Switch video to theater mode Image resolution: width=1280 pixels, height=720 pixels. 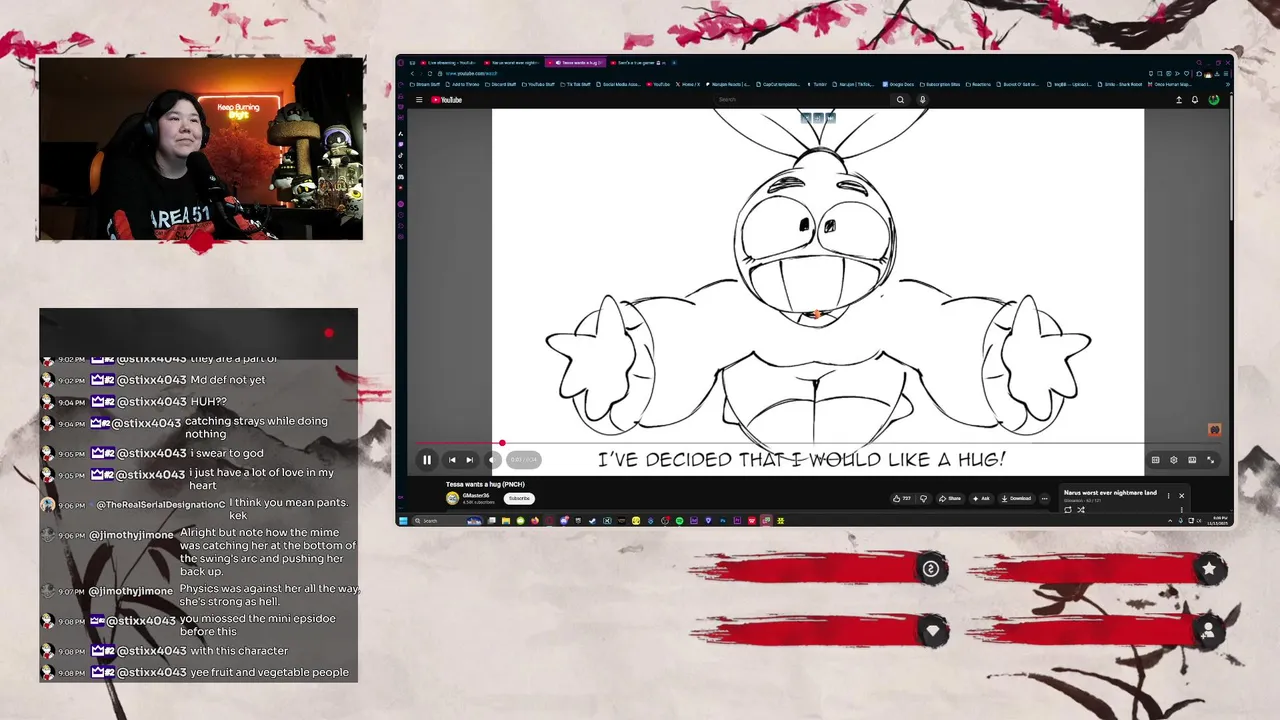click(x=1192, y=460)
